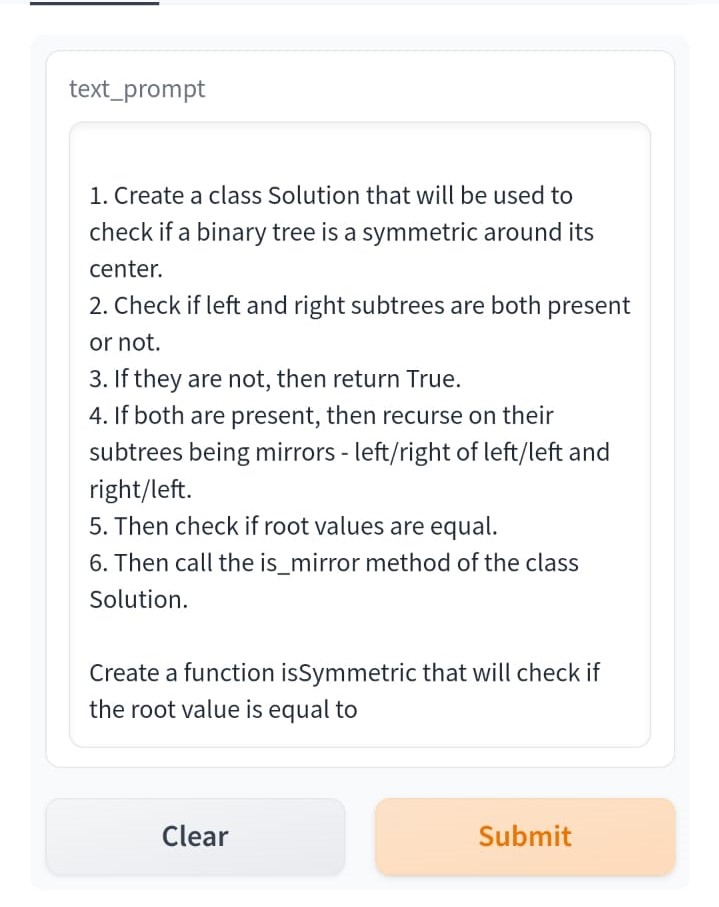Place cursor after "the root value is equal to"
The height and width of the screenshot is (907, 719).
[x=358, y=710]
